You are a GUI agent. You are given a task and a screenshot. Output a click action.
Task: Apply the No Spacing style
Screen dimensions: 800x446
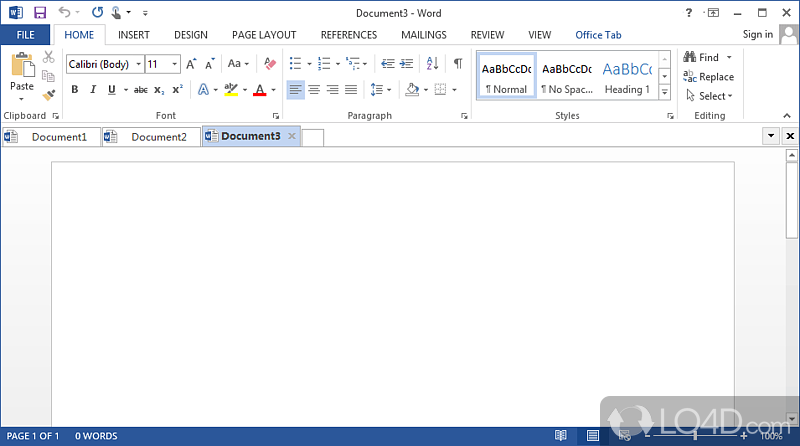(x=567, y=77)
